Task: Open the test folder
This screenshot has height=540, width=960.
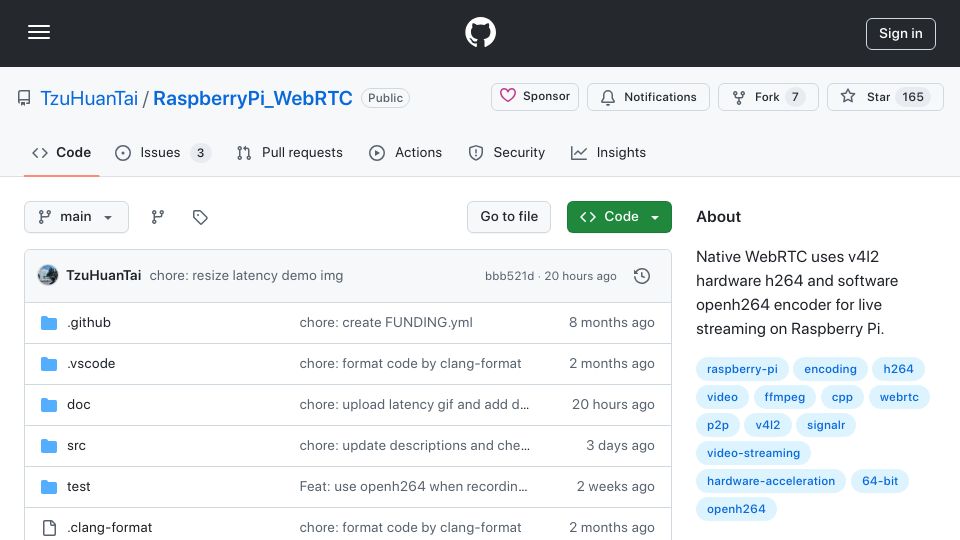Action: coord(78,487)
